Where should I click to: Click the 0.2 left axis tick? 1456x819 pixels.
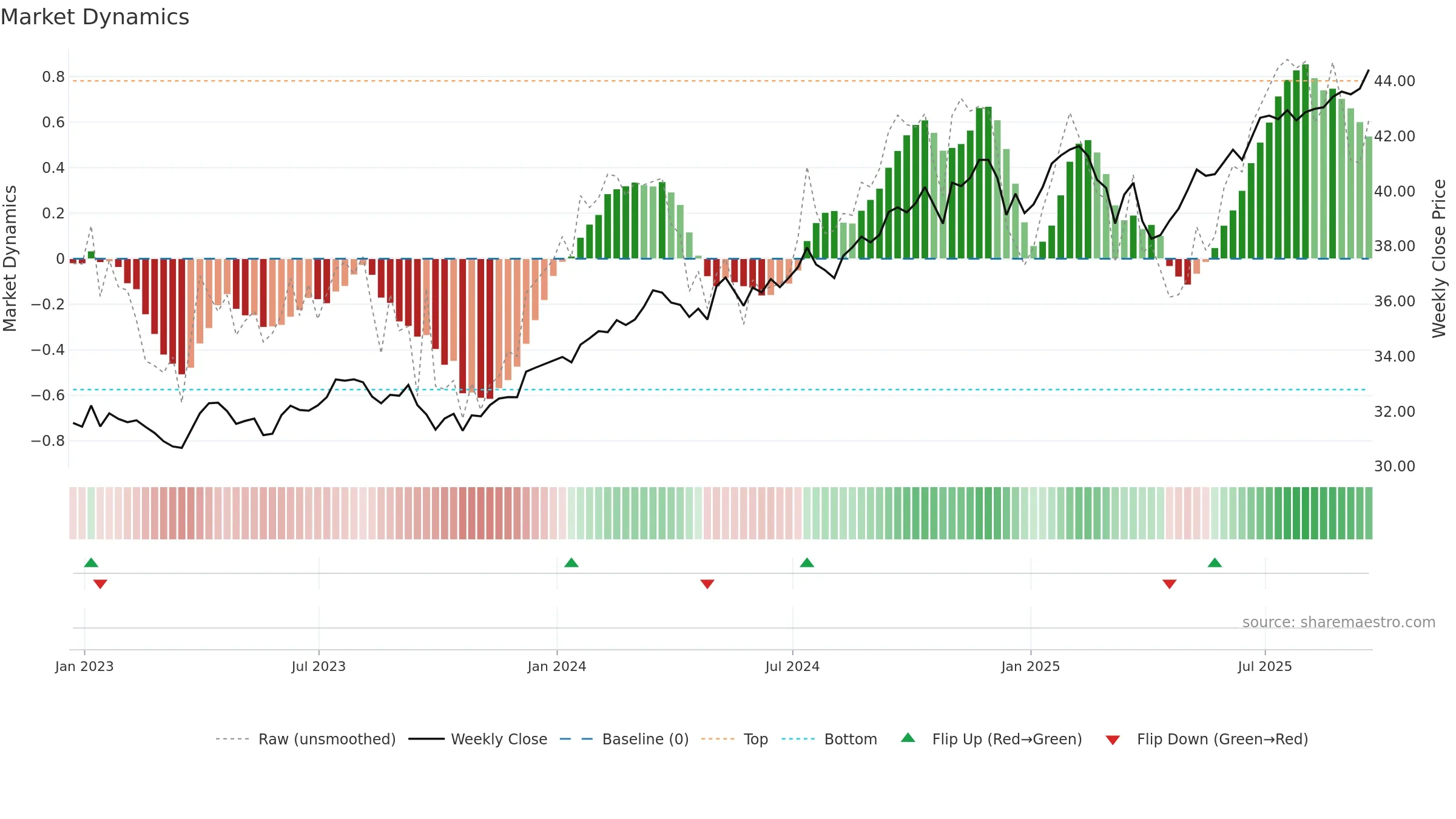pos(53,213)
